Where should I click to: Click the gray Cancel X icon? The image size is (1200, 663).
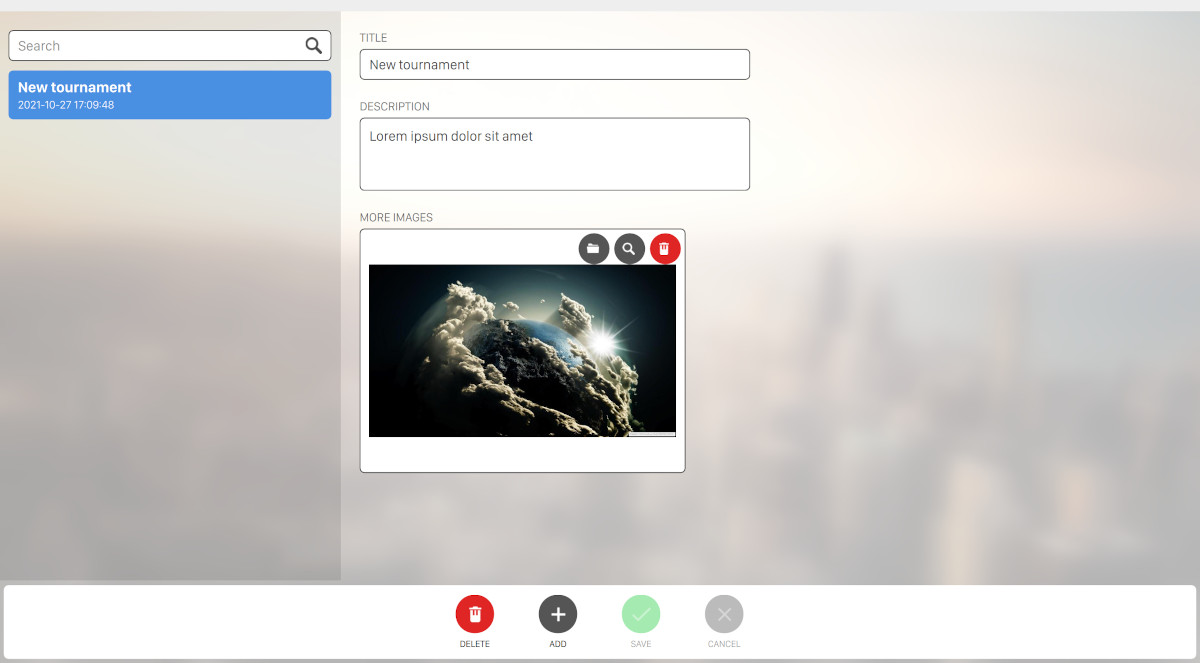(x=724, y=614)
